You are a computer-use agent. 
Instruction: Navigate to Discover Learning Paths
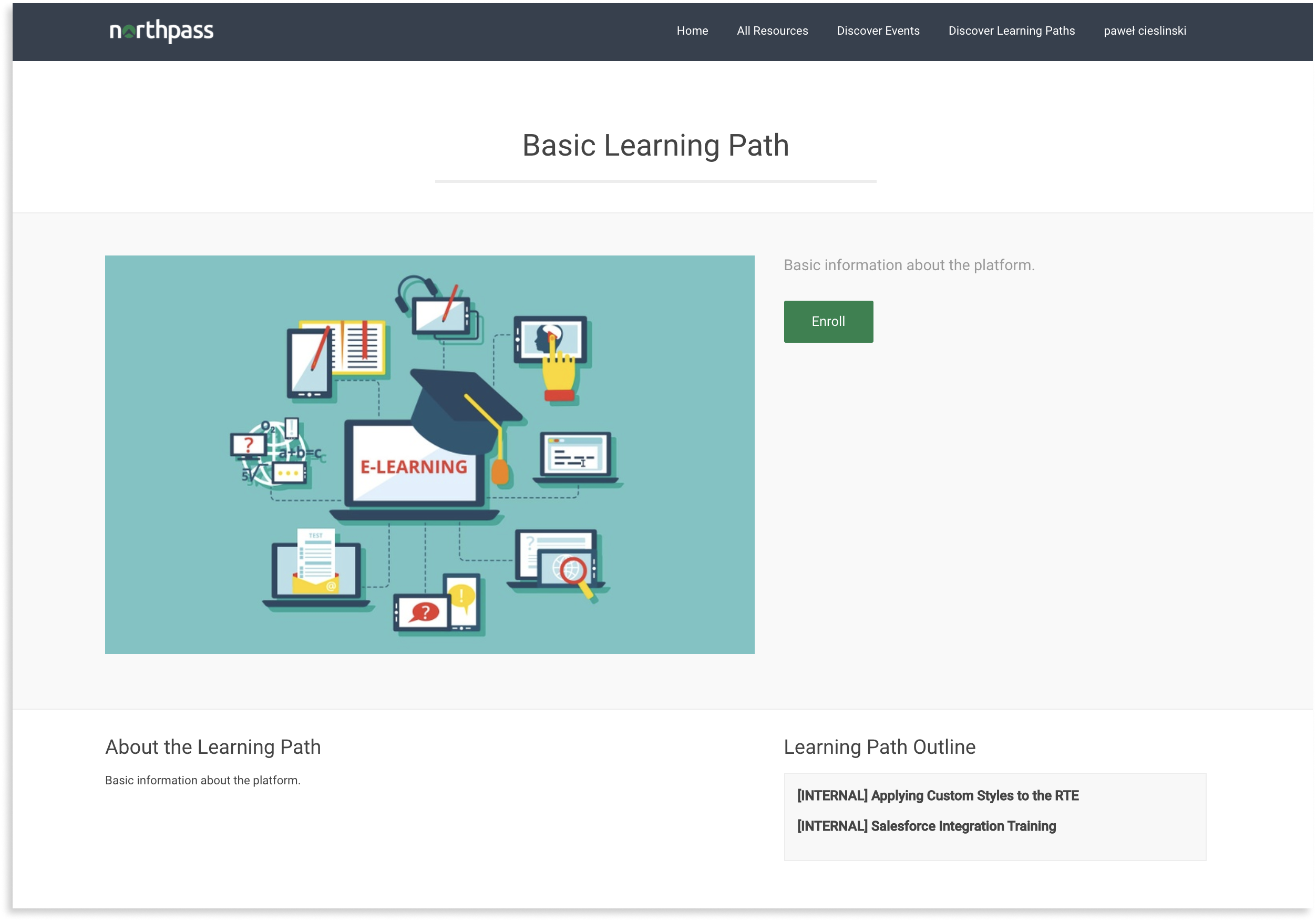coord(1011,31)
